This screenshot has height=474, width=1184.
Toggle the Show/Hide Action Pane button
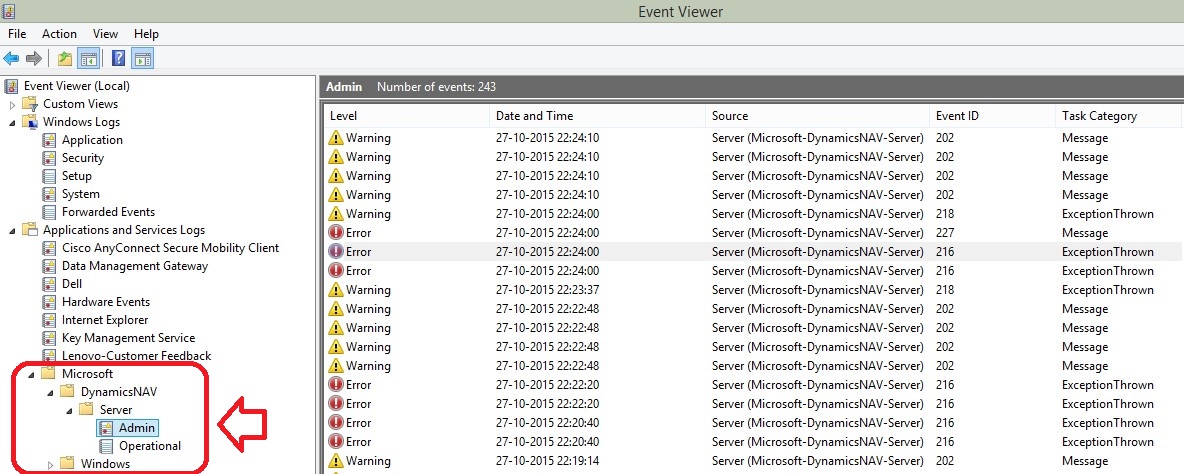[142, 59]
